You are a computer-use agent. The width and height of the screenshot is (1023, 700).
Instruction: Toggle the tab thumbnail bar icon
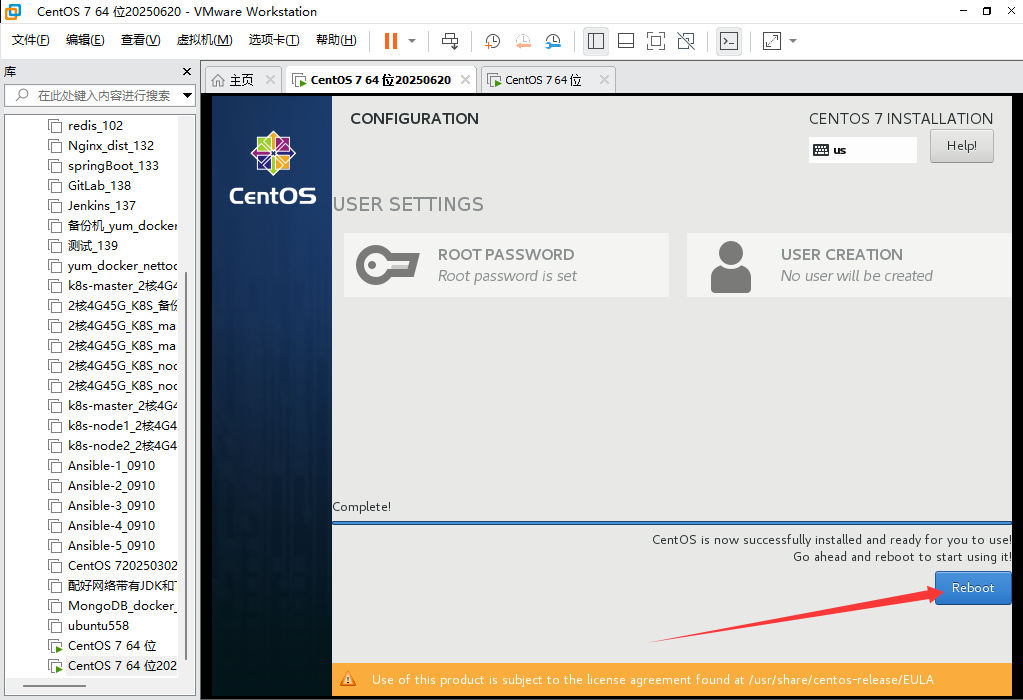(x=626, y=41)
